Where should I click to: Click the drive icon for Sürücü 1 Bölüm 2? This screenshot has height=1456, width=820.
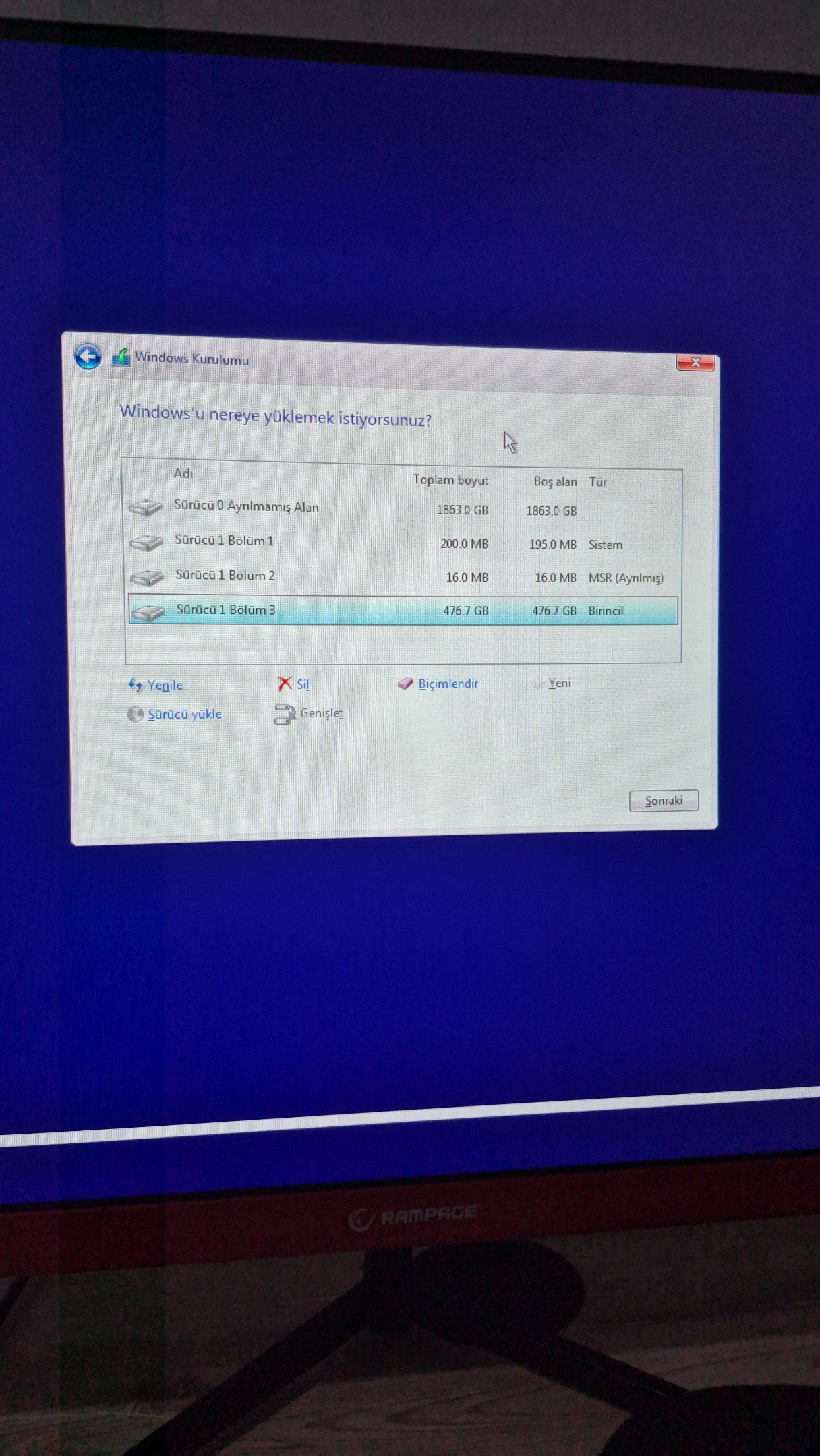tap(146, 577)
